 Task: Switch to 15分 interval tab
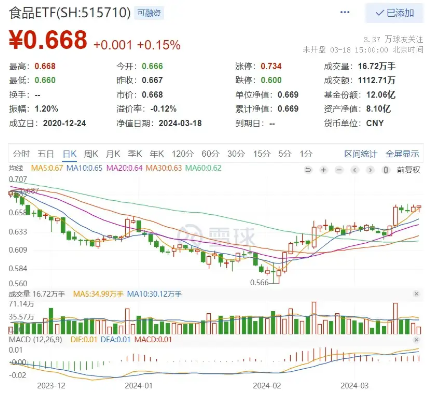coord(262,154)
